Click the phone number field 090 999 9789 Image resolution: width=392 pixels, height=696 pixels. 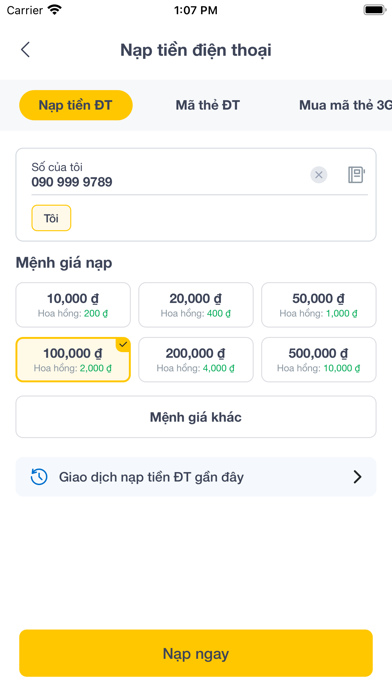[x=72, y=182]
